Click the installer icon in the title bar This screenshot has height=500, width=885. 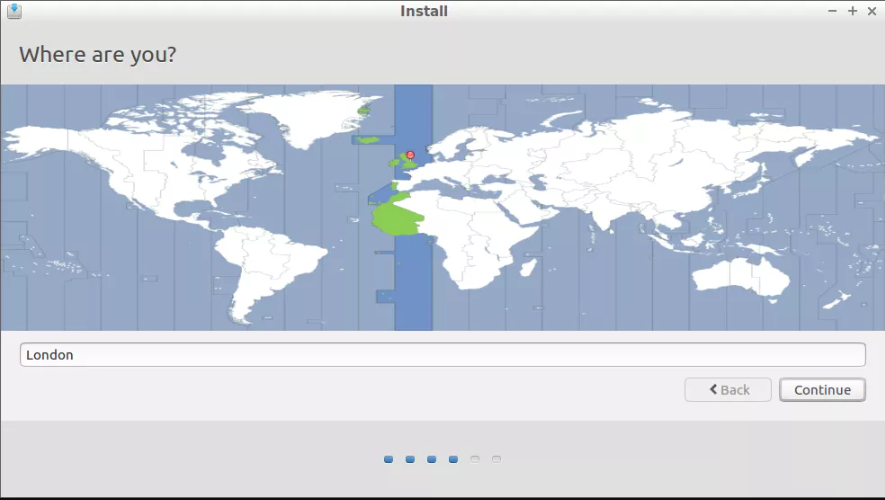[14, 11]
